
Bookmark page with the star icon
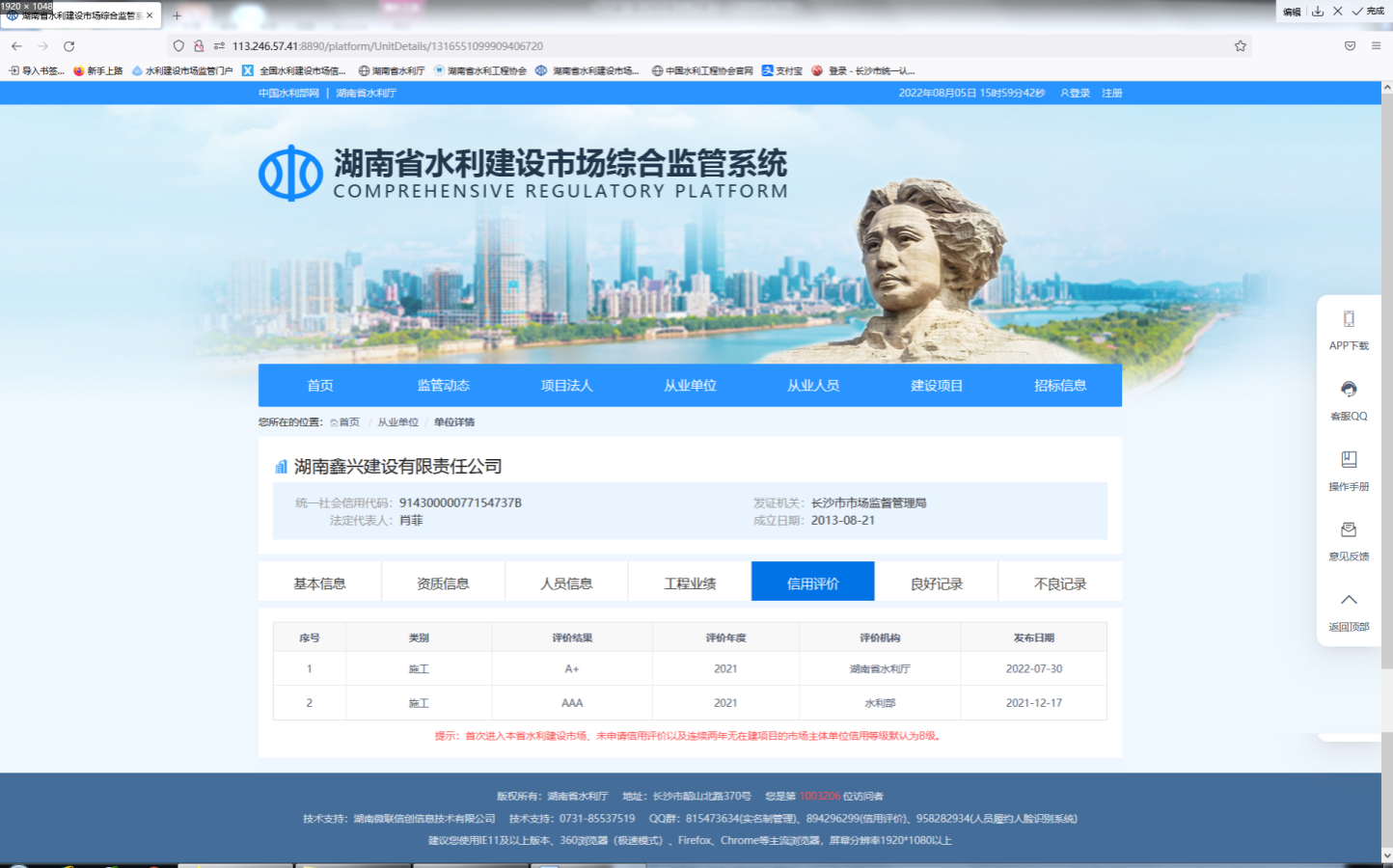click(x=1240, y=46)
